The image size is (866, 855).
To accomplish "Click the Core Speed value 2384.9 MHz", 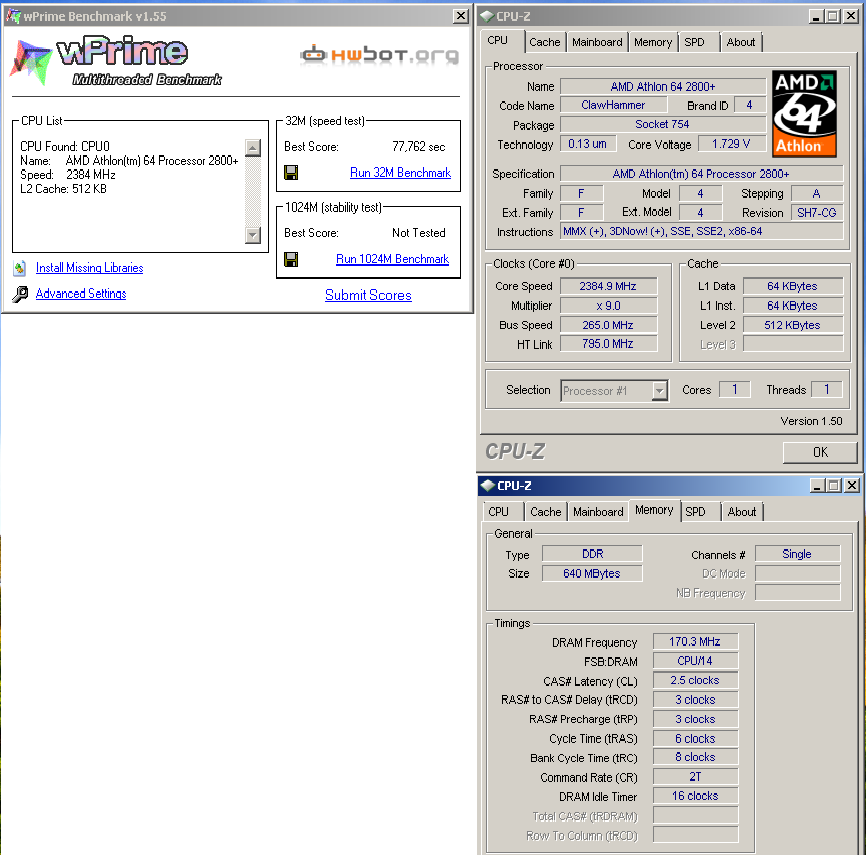I will [x=608, y=286].
